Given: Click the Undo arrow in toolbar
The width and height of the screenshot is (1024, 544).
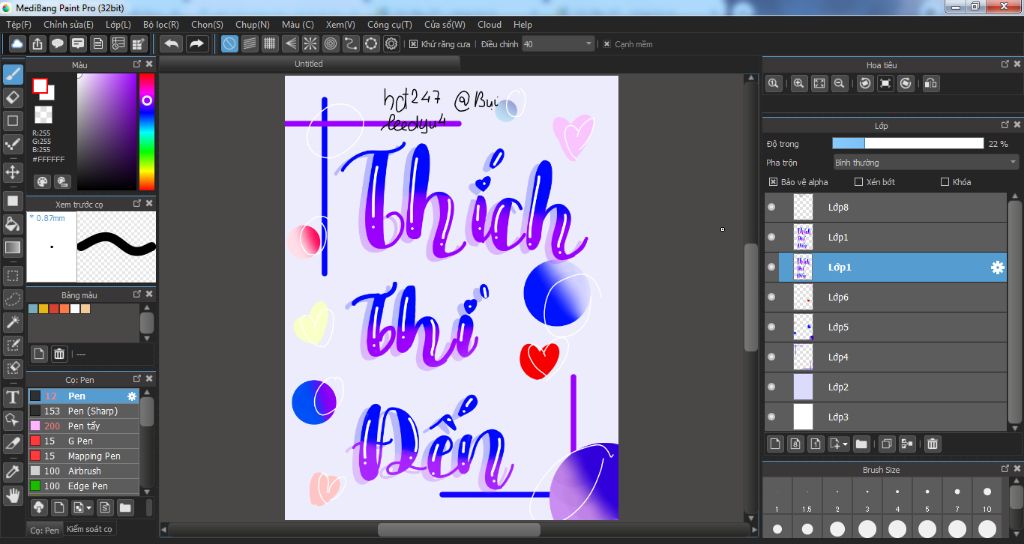Looking at the screenshot, I should 172,44.
